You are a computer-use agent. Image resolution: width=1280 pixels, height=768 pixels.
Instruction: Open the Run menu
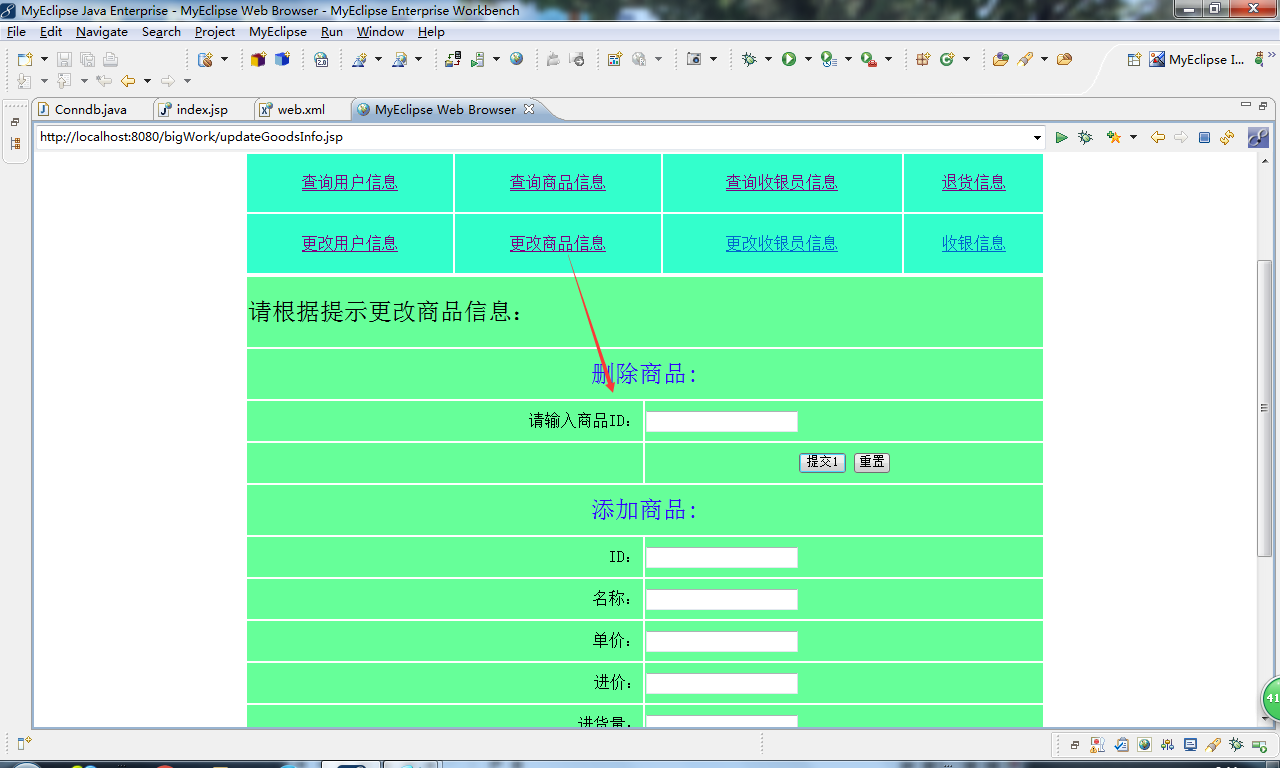coord(332,32)
